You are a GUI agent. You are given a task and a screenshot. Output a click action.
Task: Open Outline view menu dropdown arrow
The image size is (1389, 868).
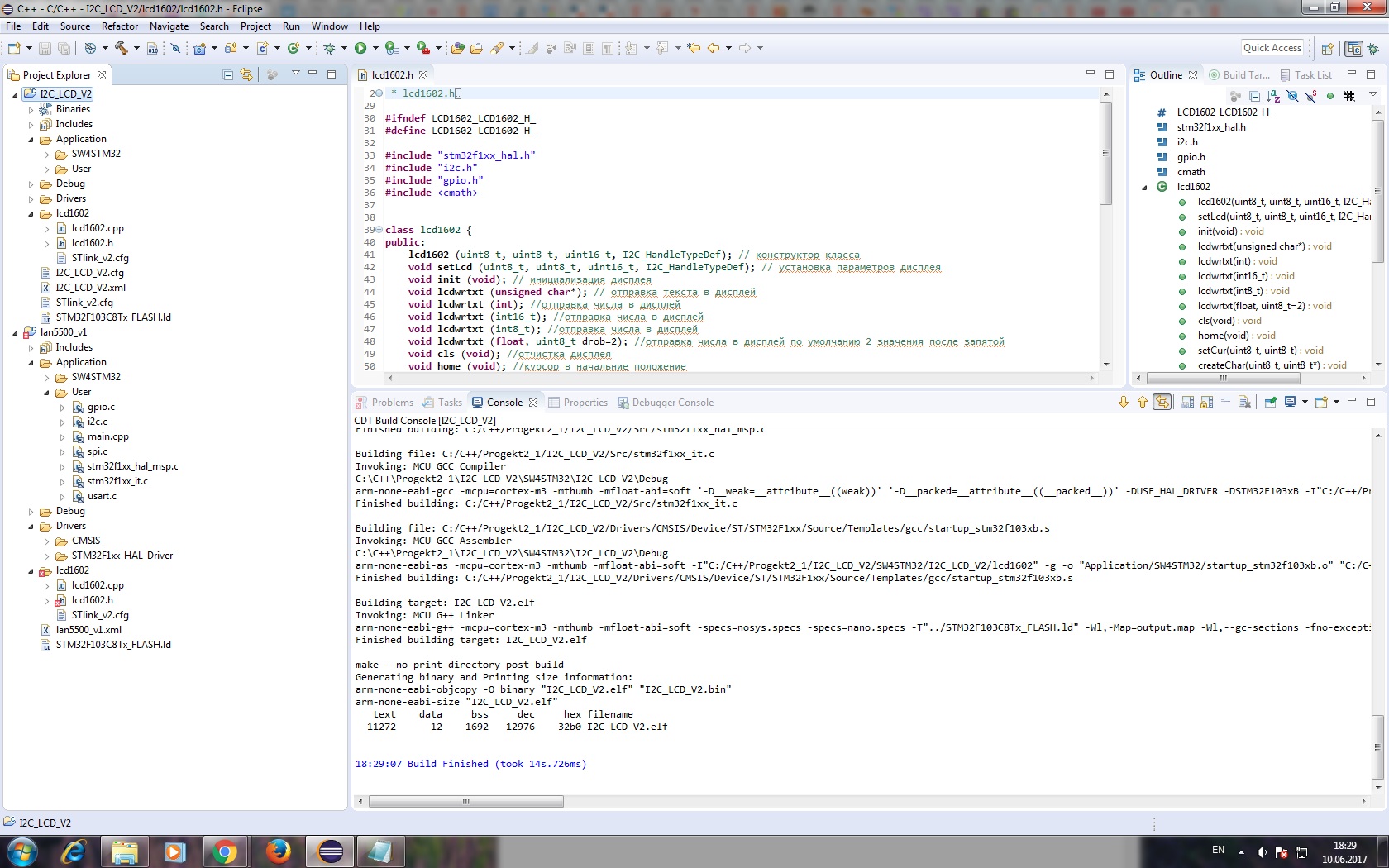(x=1373, y=94)
